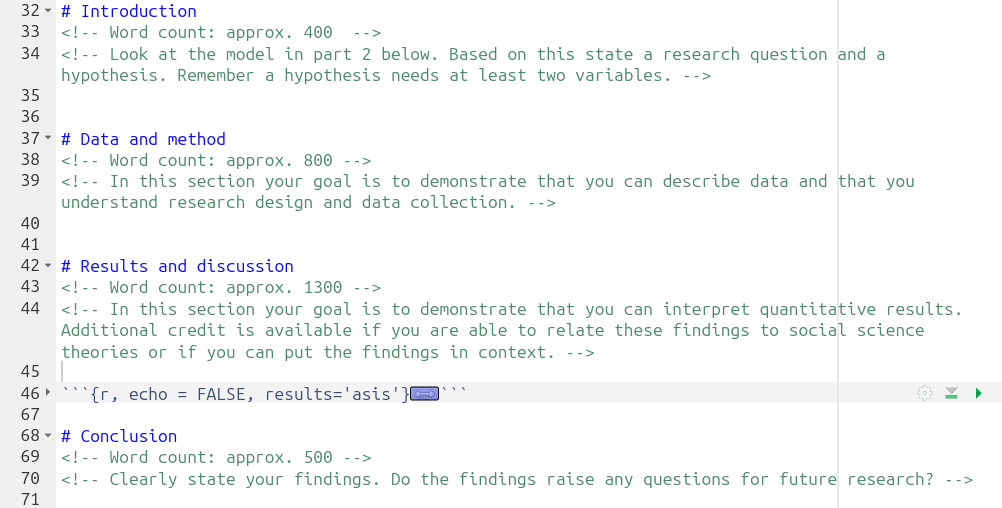Click inside the Results and discussion heading

(x=187, y=266)
